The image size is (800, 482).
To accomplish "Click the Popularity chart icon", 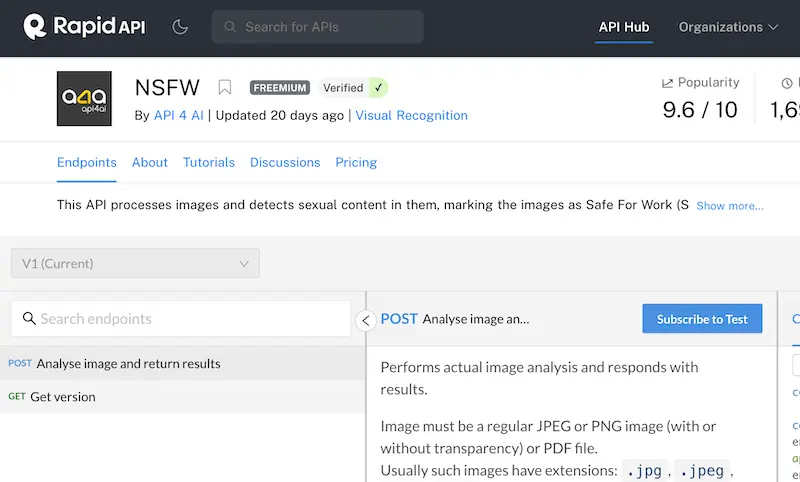I will (667, 83).
